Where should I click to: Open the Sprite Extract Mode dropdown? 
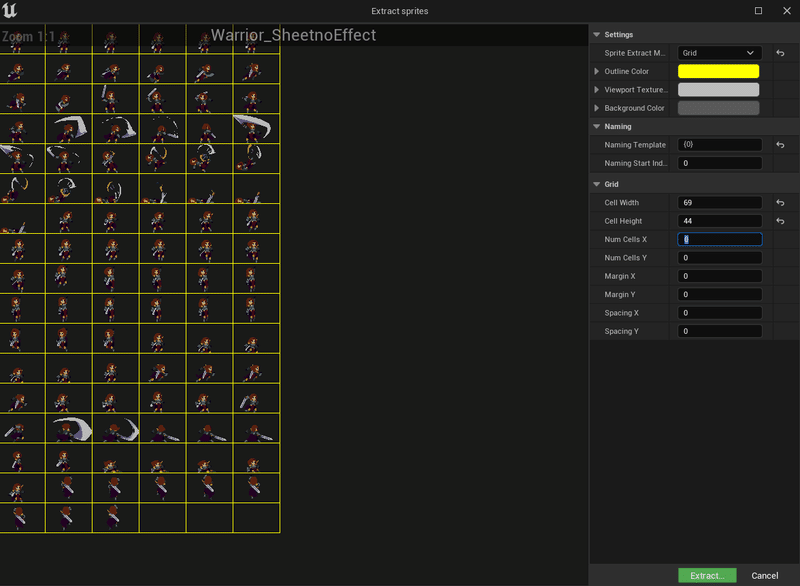click(718, 51)
